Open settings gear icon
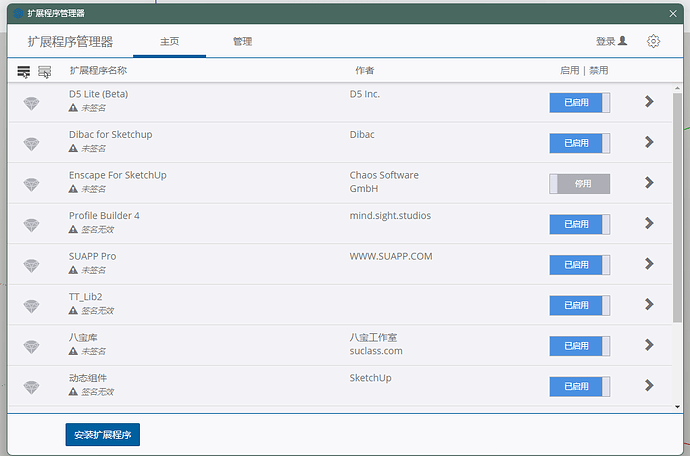690x456 pixels. click(x=653, y=41)
